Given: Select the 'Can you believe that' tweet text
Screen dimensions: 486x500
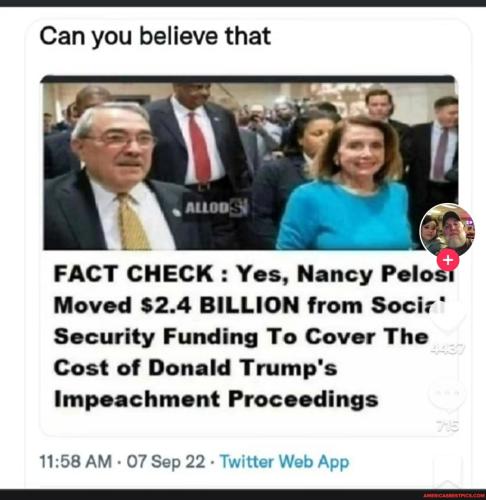Looking at the screenshot, I should [x=155, y=36].
